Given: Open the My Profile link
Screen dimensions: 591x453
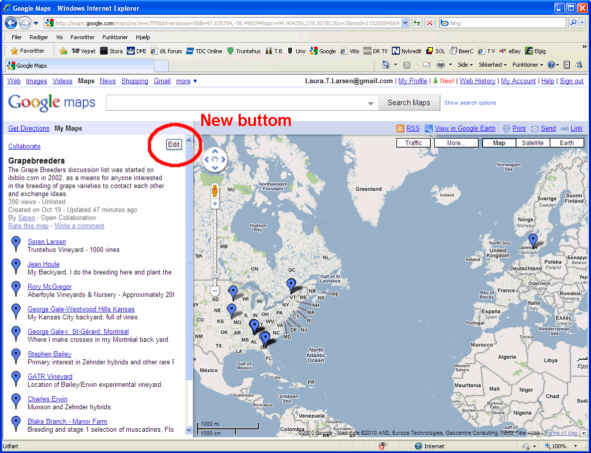Looking at the screenshot, I should click(412, 81).
